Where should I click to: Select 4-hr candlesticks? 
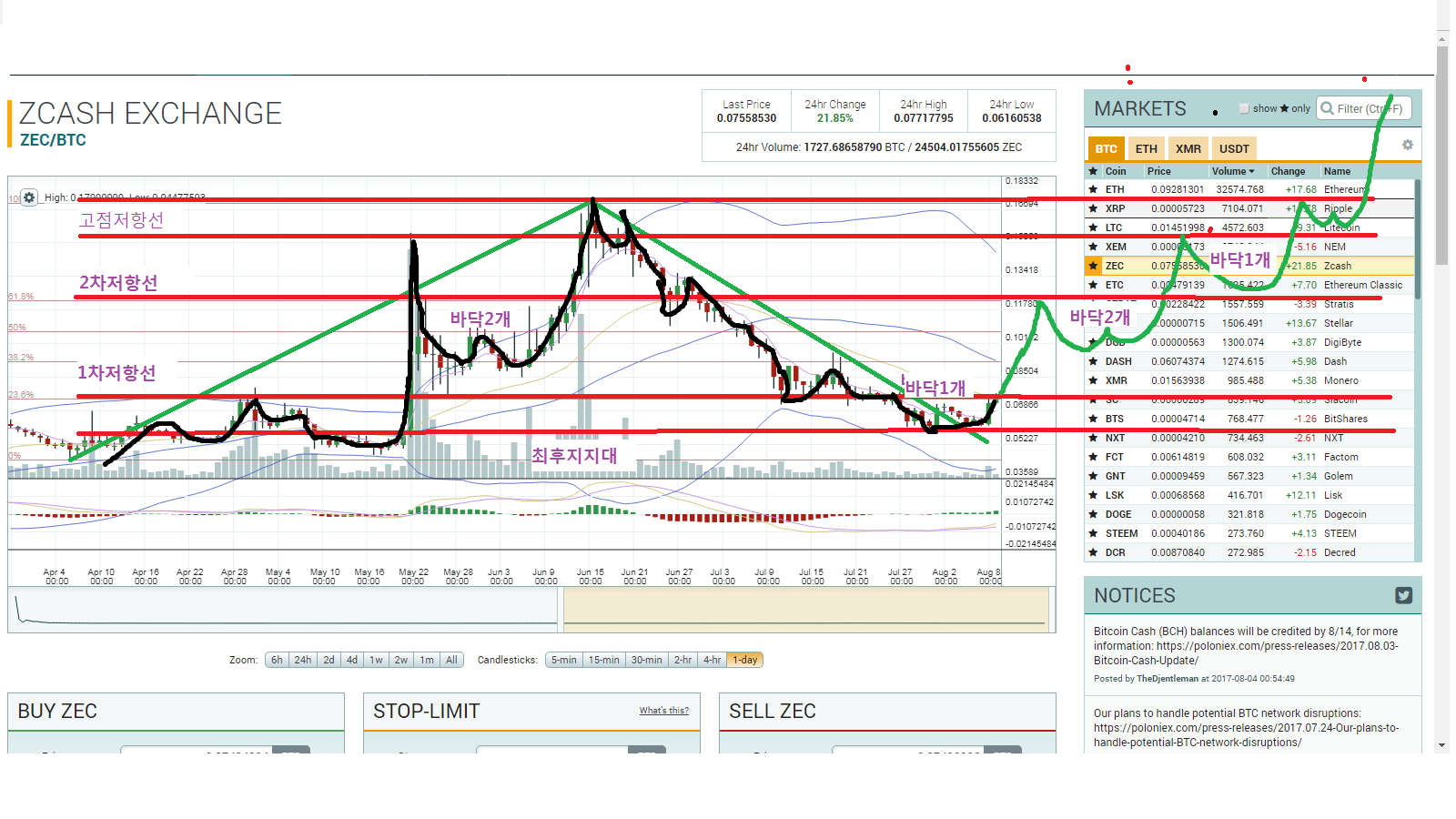[x=713, y=660]
